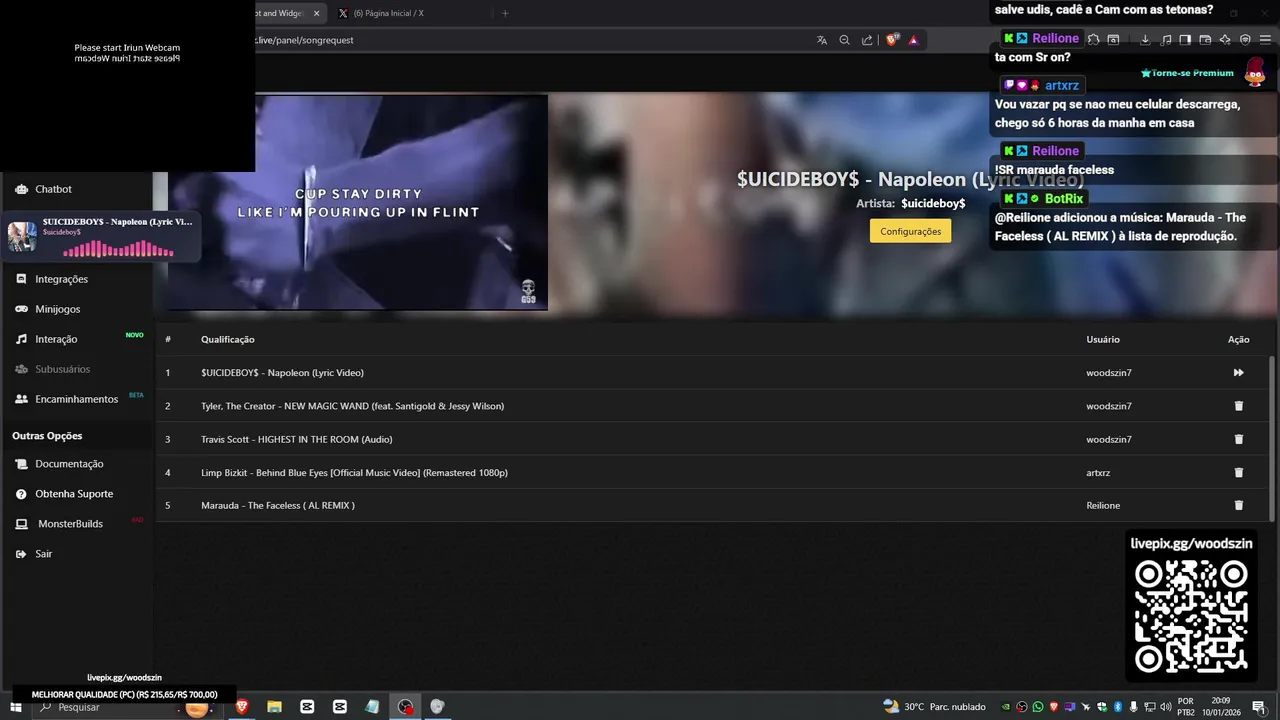Screen dimensions: 1280x720
Task: Skip the playing $UICIDEBOY$ Napoleon song
Action: coord(1238,373)
